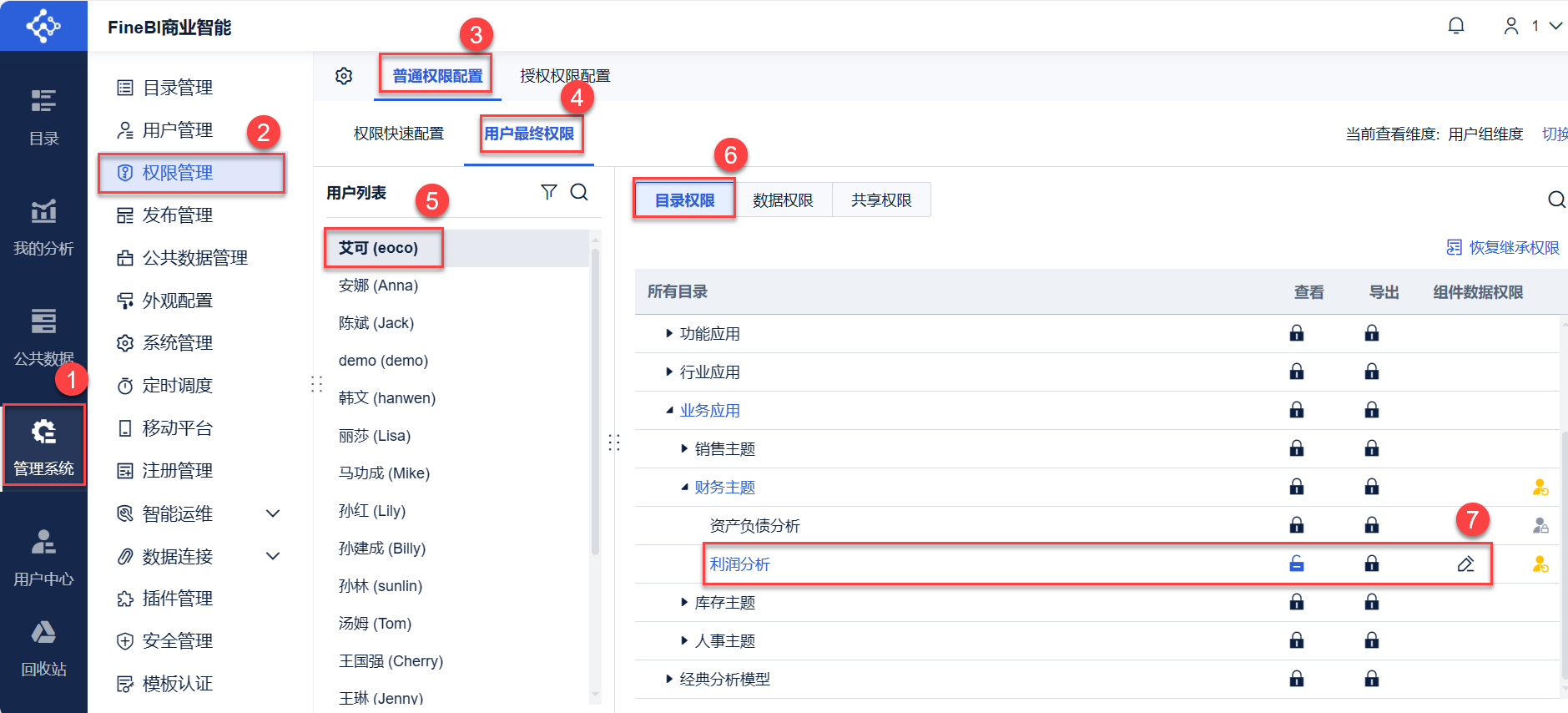Expand the 人事主题 folder
This screenshot has height=713, width=1568.
point(684,640)
